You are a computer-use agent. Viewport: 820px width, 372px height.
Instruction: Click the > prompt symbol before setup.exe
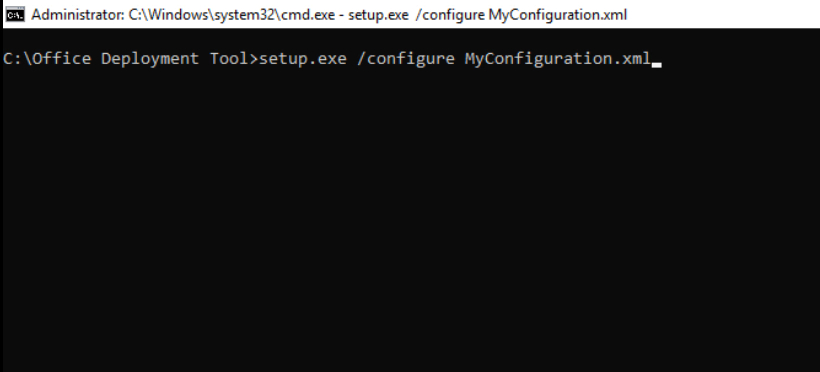coord(254,59)
